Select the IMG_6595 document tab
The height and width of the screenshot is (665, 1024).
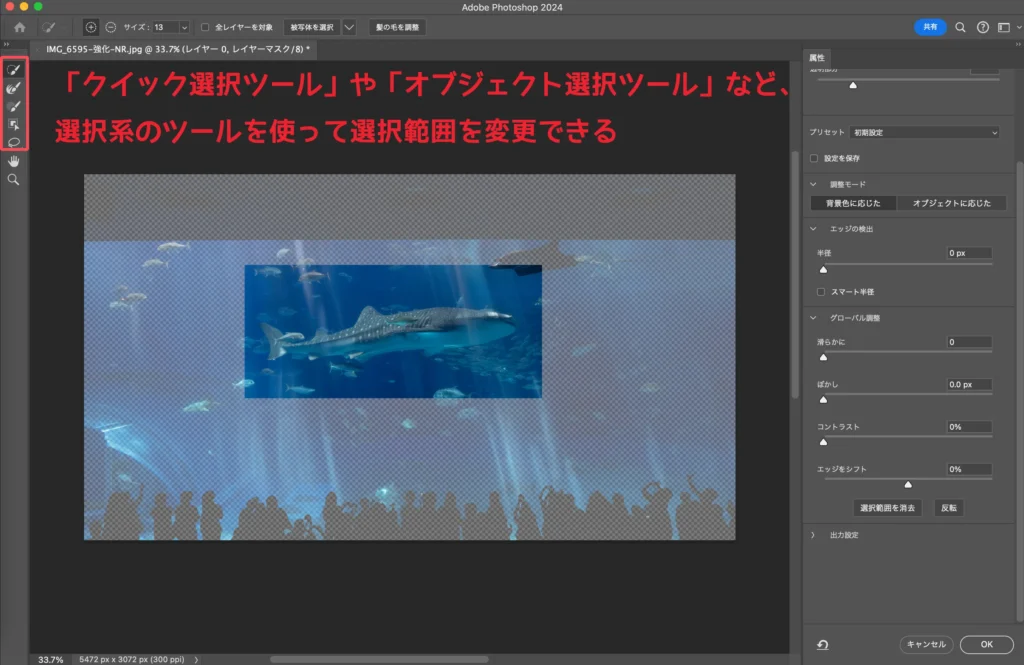click(176, 48)
